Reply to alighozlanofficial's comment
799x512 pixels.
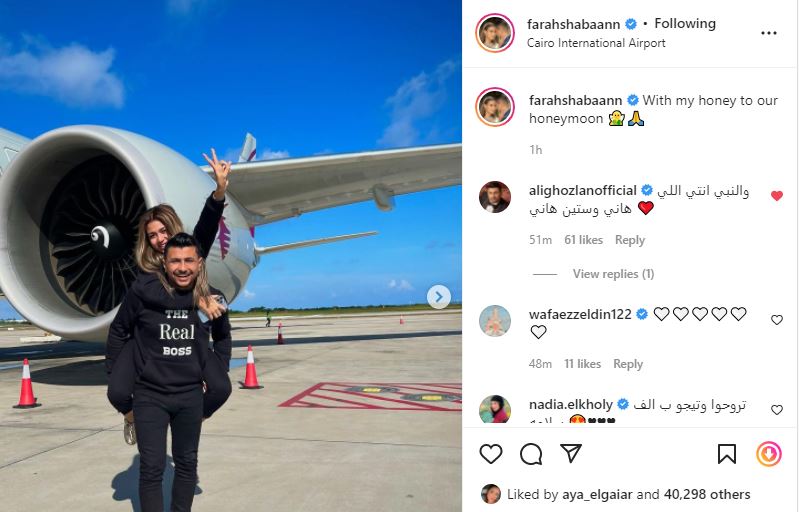(x=630, y=240)
